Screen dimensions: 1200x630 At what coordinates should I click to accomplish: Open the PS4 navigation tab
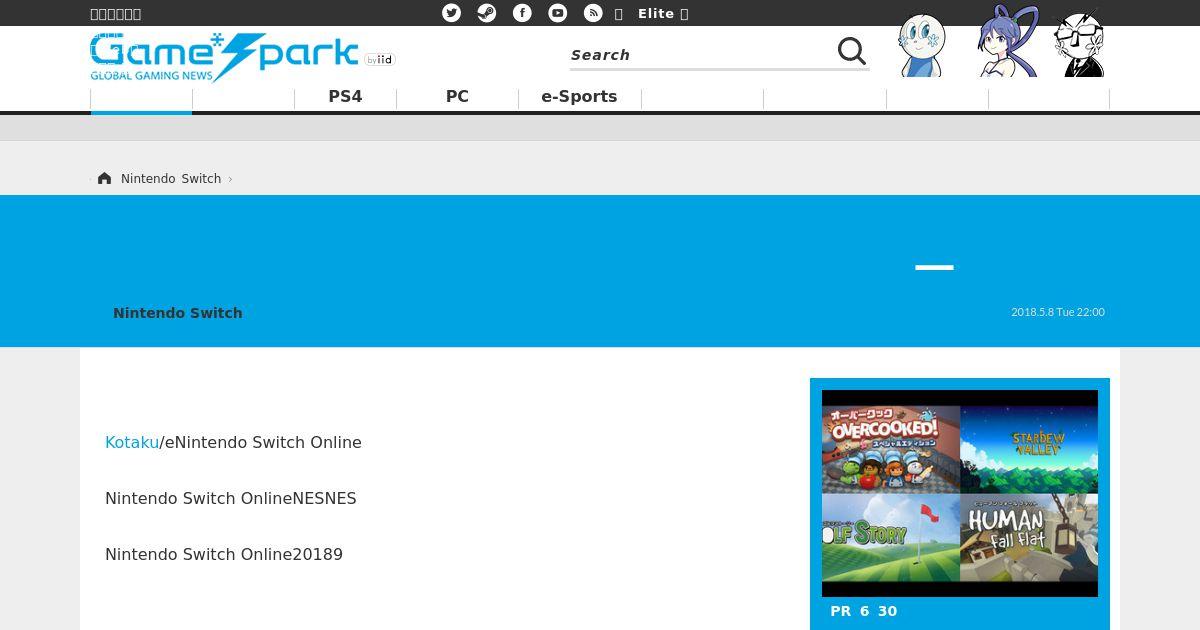pos(345,97)
